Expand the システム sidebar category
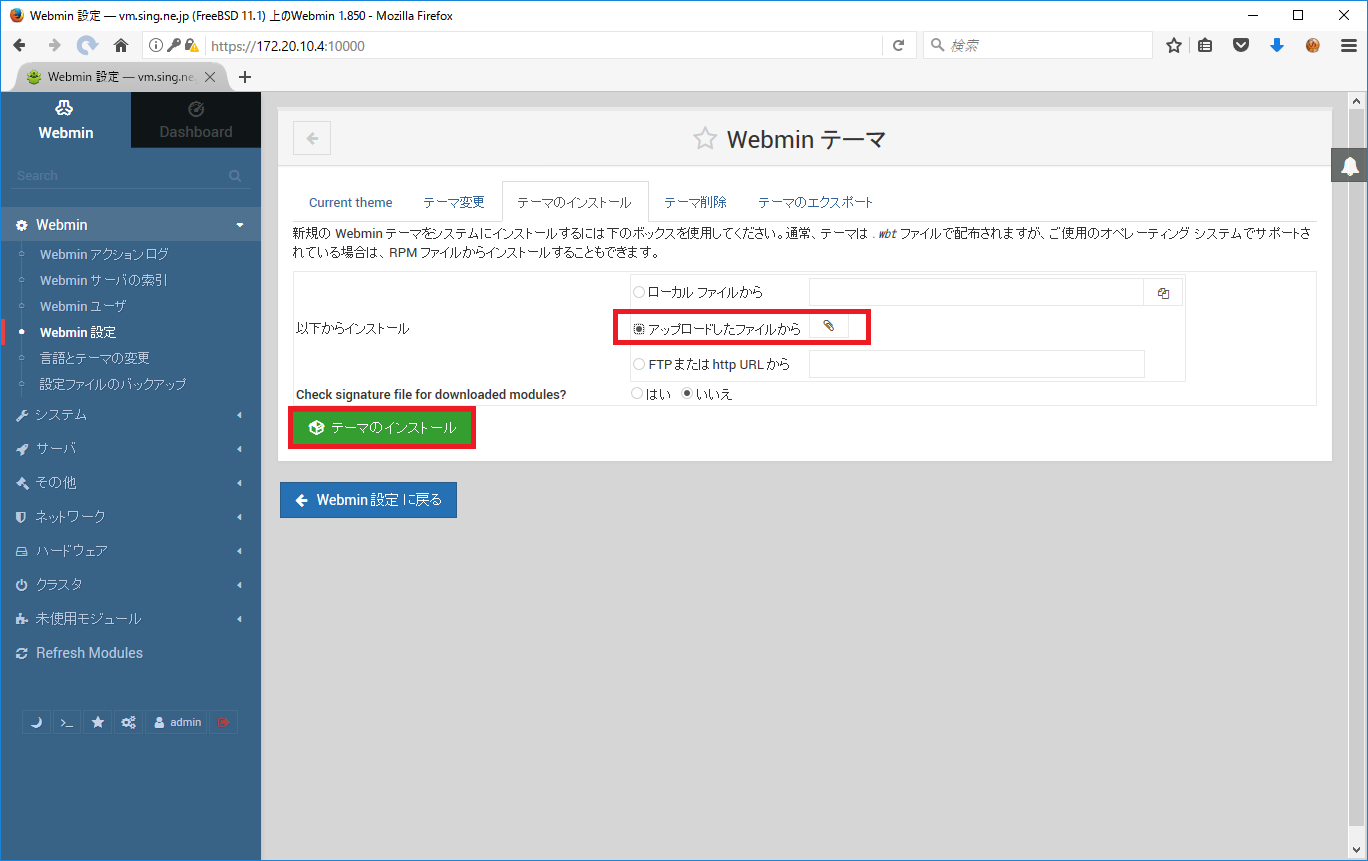 [x=131, y=415]
